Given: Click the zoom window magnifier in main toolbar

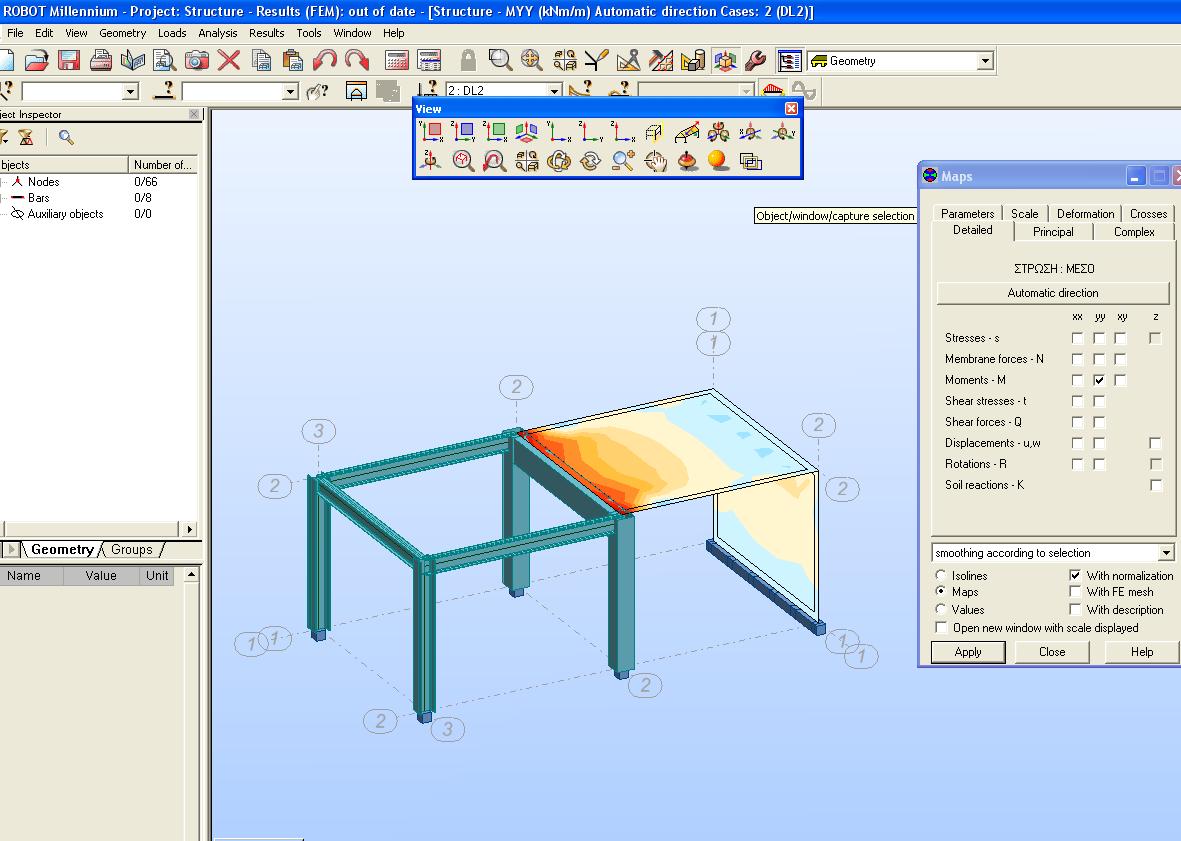Looking at the screenshot, I should (x=500, y=60).
